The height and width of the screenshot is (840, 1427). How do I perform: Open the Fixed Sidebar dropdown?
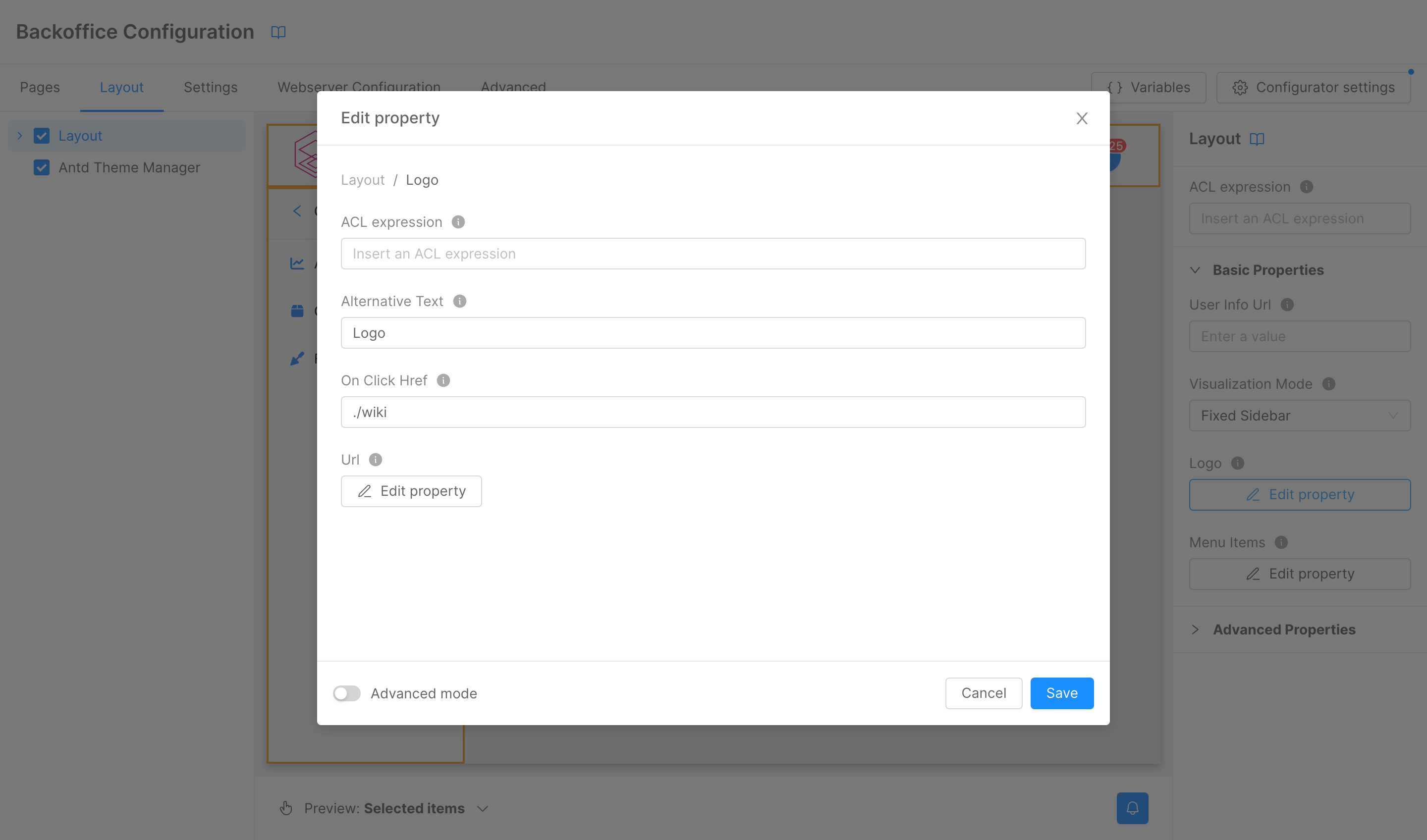click(1299, 416)
